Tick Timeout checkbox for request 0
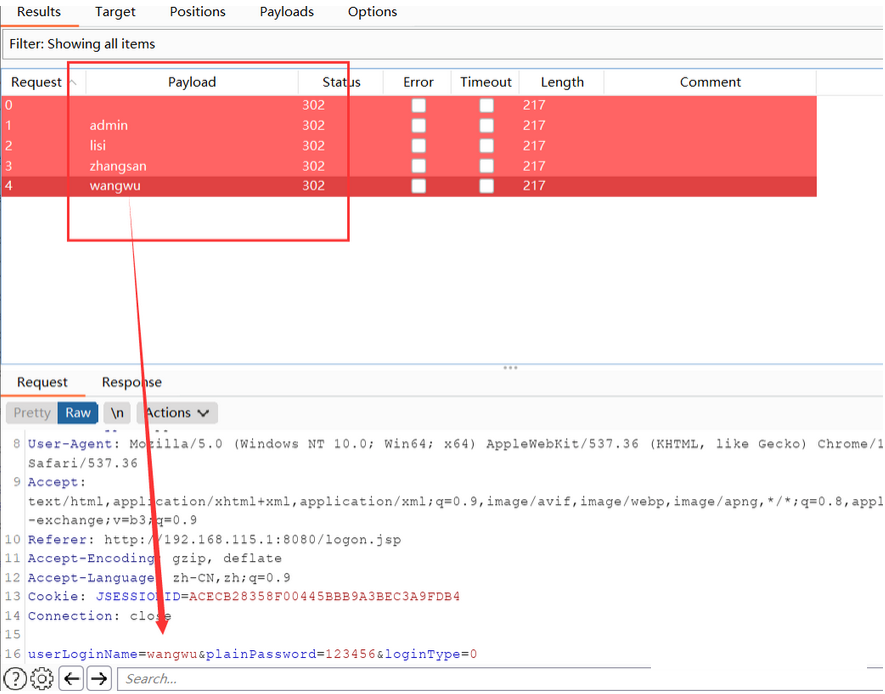The height and width of the screenshot is (694, 885). pyautogui.click(x=486, y=105)
